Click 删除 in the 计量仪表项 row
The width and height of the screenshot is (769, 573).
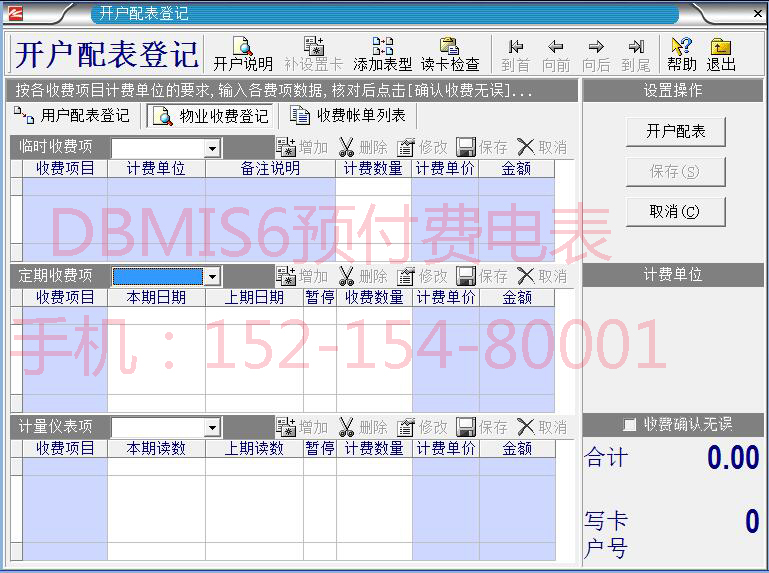(x=362, y=427)
